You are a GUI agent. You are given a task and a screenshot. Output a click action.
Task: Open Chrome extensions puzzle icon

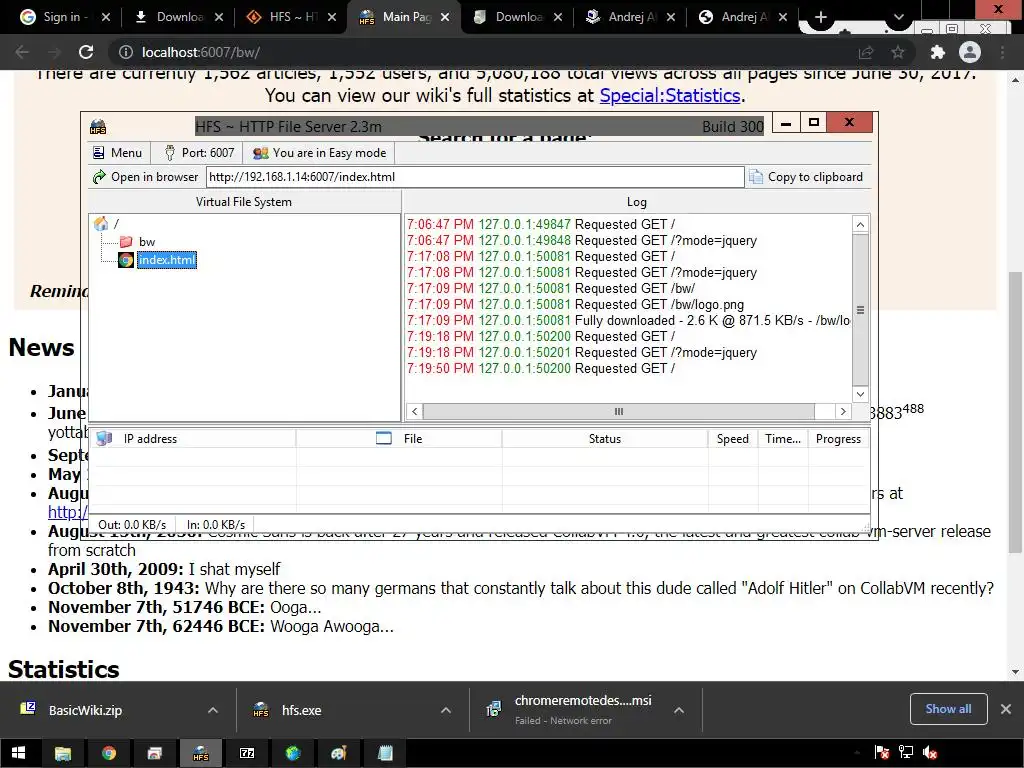tap(937, 52)
